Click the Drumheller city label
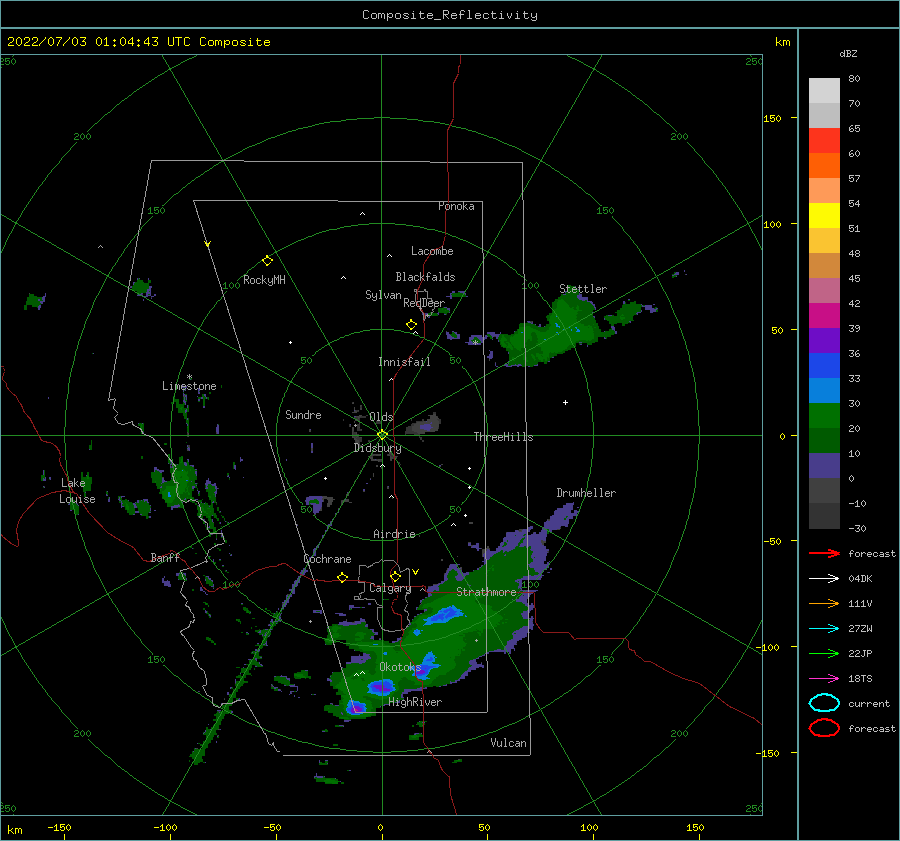 586,493
